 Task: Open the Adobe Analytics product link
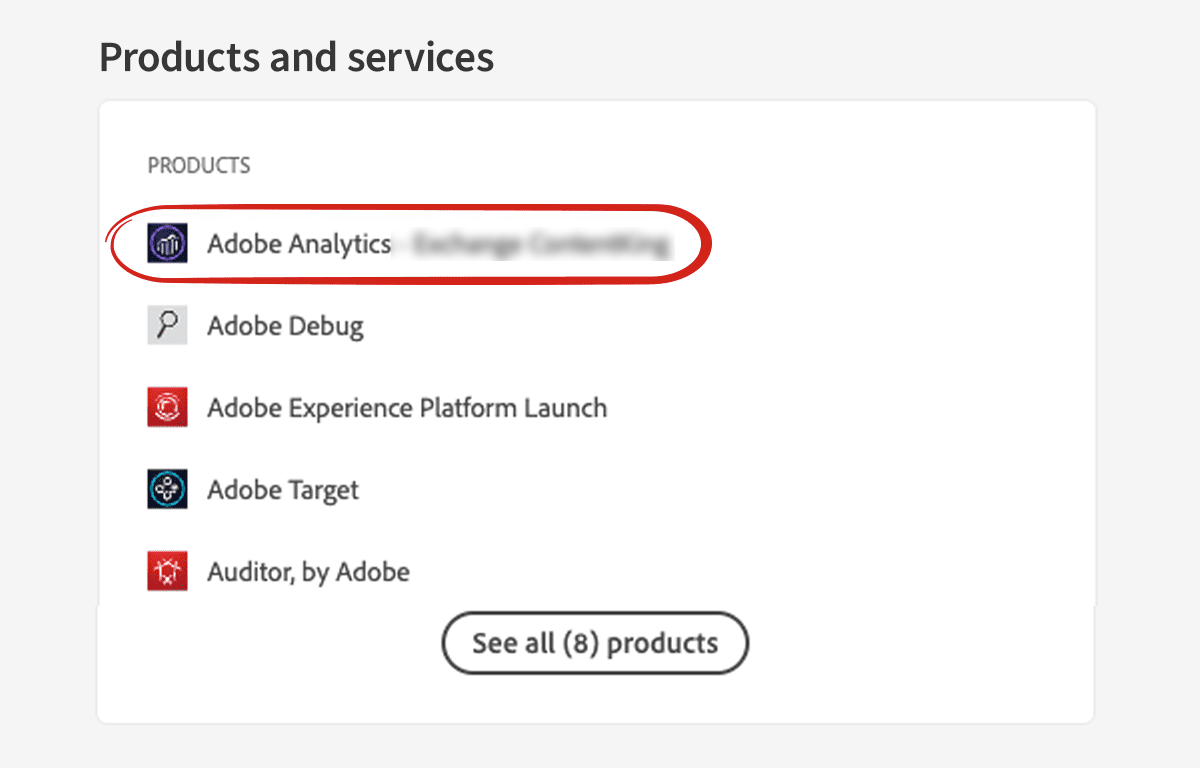[298, 243]
